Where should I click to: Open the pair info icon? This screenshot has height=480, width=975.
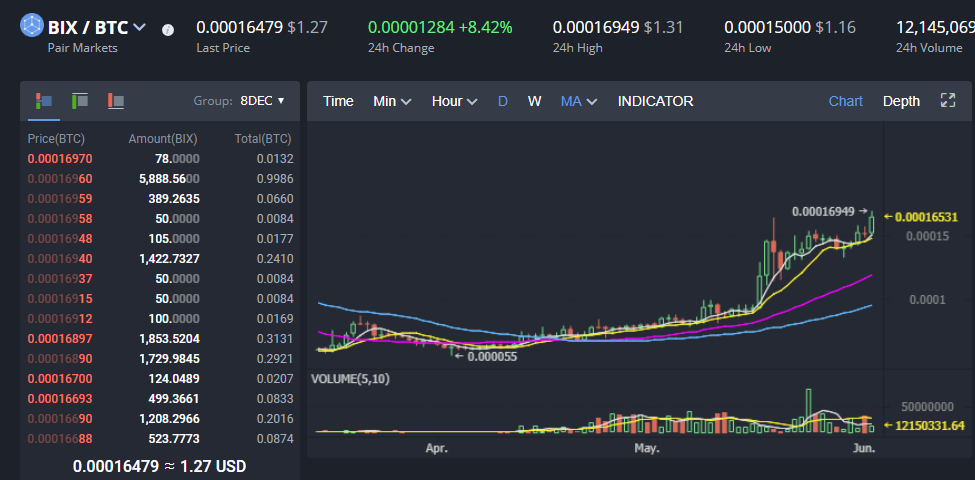tap(168, 29)
